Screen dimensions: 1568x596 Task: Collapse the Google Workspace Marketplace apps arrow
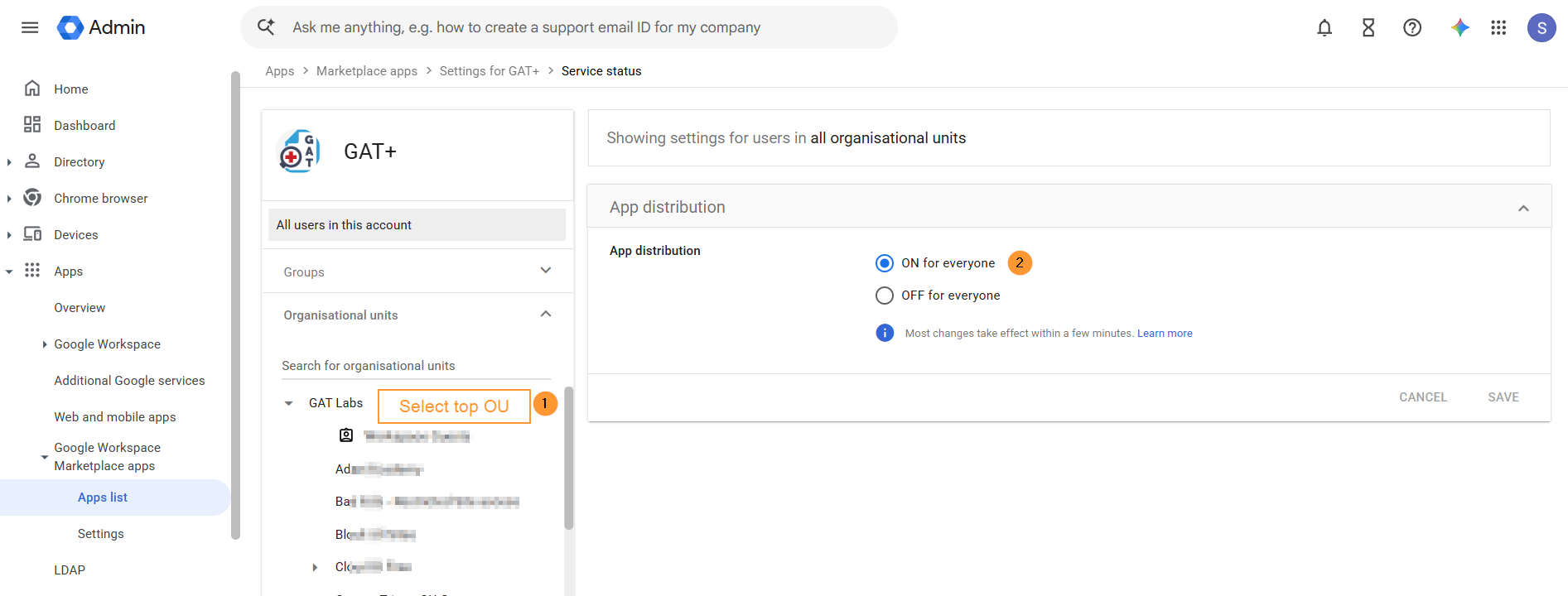coord(44,457)
